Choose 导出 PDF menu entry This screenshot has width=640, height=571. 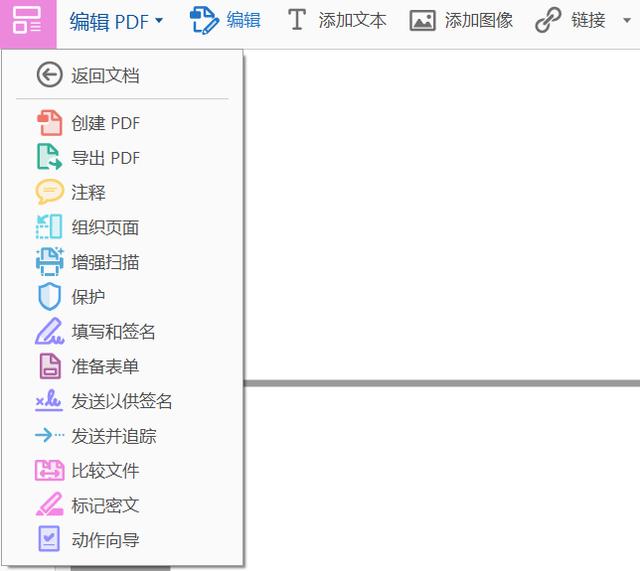[106, 158]
